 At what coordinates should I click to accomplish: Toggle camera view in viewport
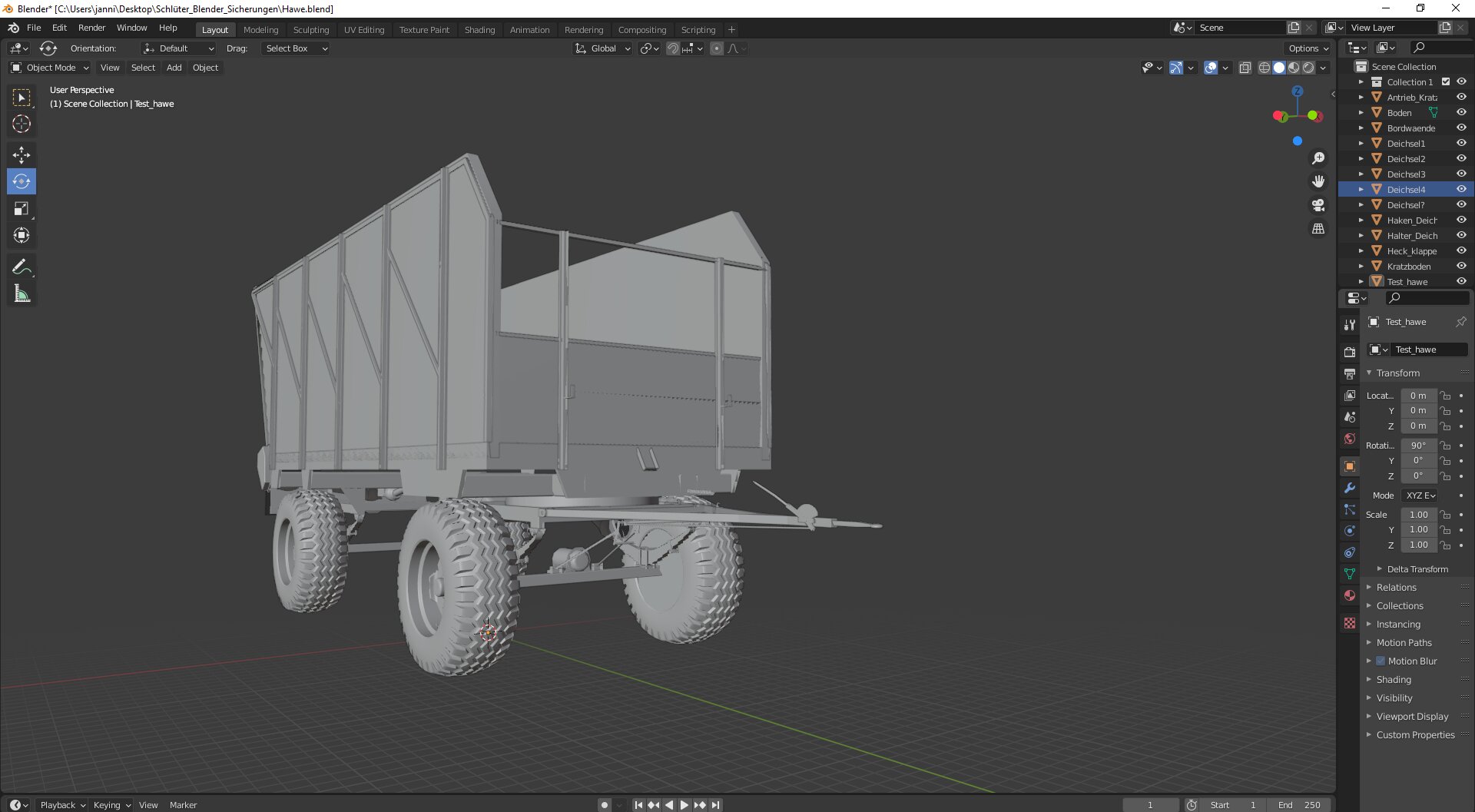coord(1318,205)
